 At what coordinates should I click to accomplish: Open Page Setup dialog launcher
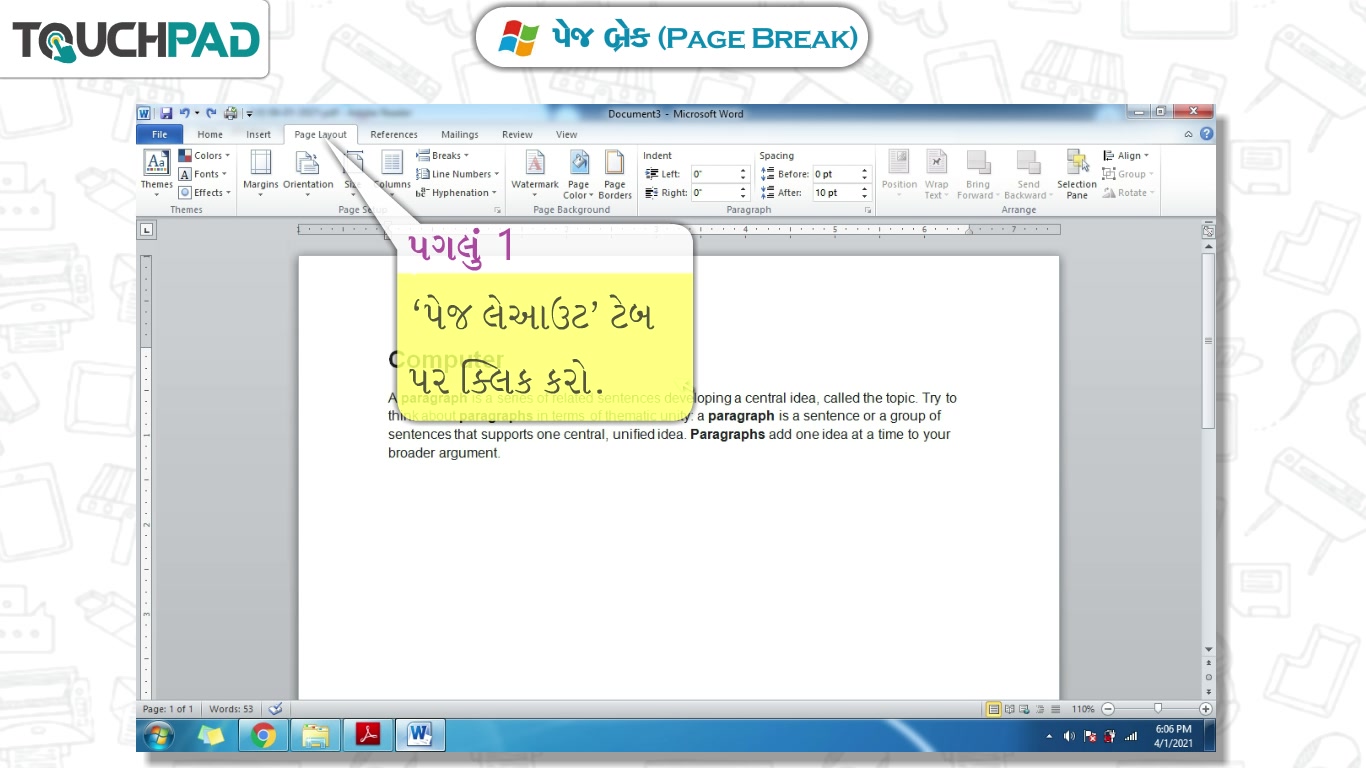(497, 210)
